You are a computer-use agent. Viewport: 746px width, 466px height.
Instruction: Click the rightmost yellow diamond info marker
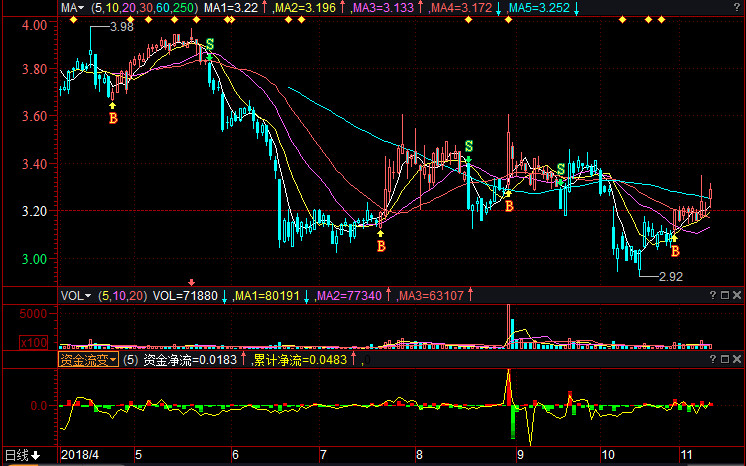(x=661, y=20)
